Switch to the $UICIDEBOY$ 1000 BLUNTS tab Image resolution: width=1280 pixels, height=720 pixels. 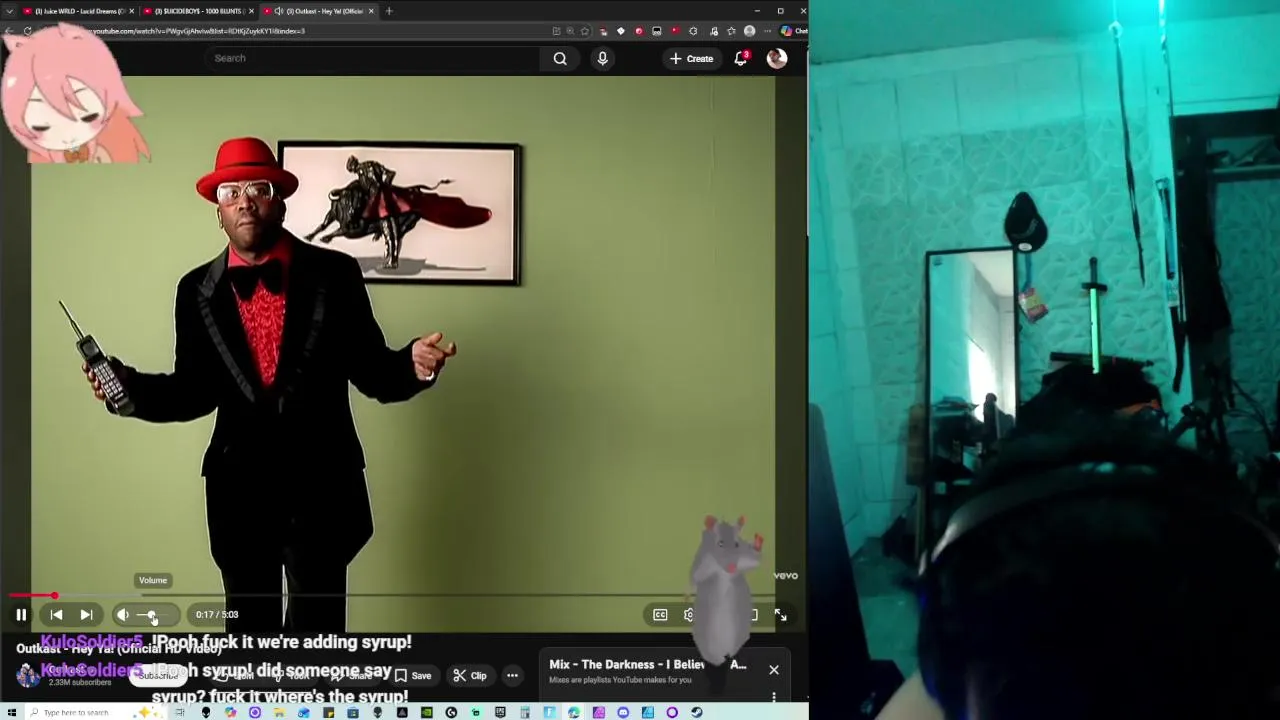click(198, 11)
